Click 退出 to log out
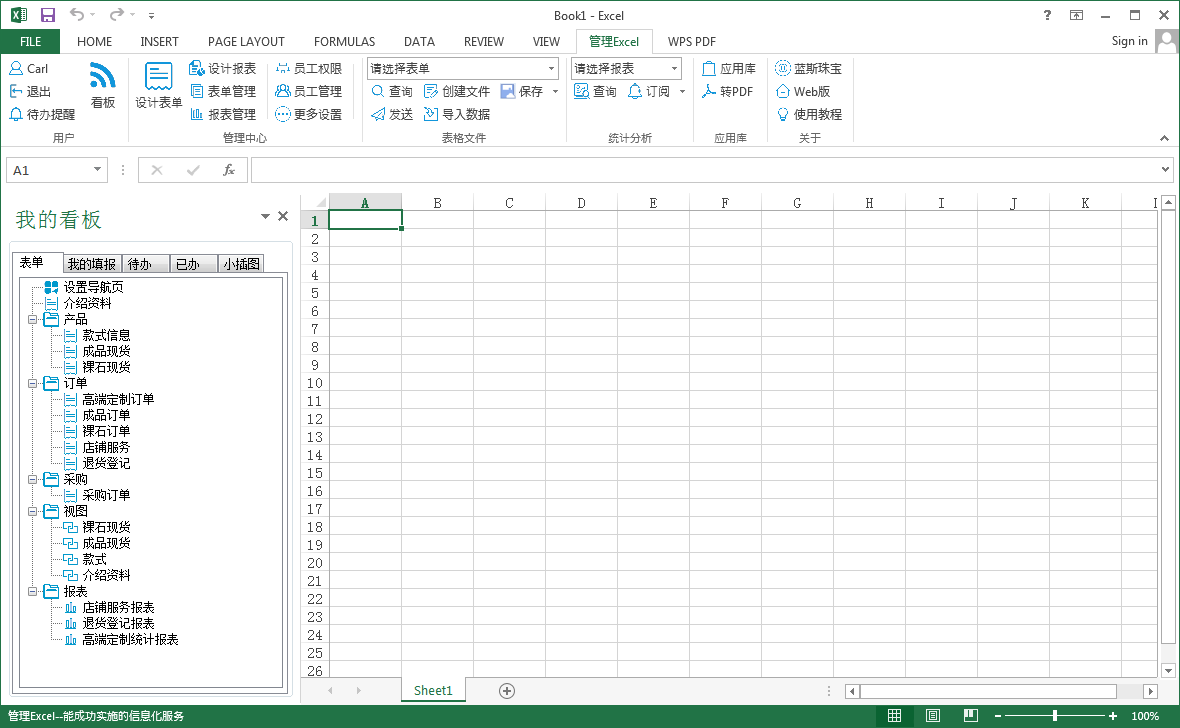Viewport: 1180px width, 728px height. click(30, 91)
